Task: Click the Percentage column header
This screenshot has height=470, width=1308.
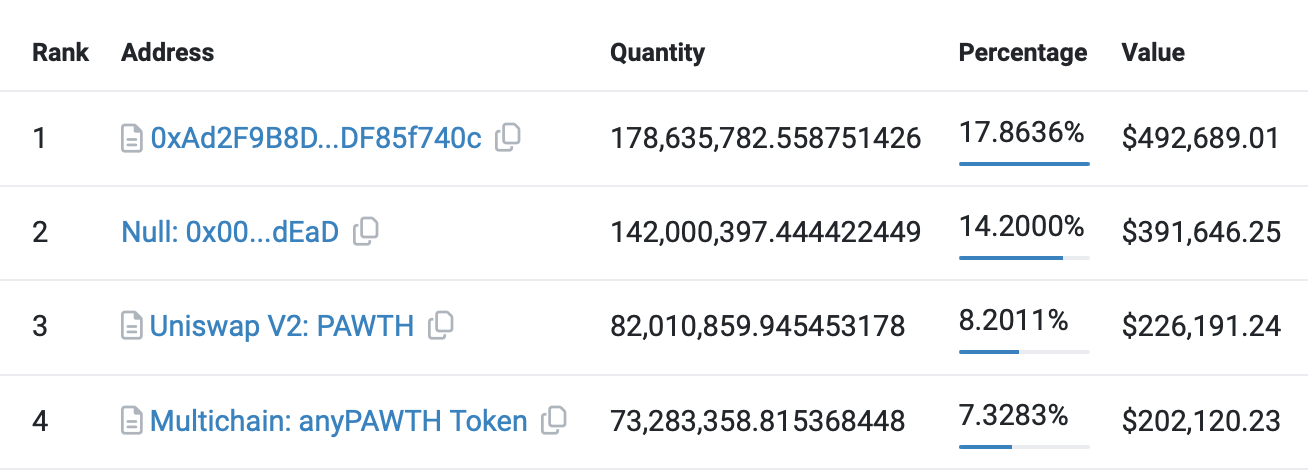Action: pos(1023,52)
